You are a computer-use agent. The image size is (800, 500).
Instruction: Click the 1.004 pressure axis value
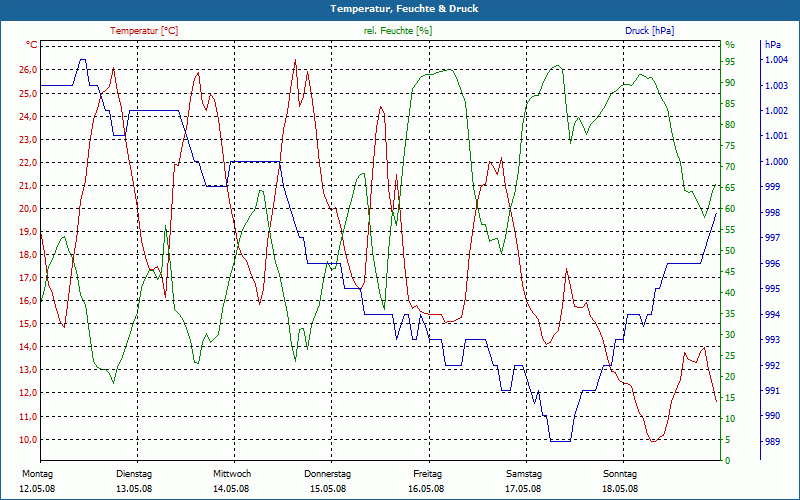pyautogui.click(x=776, y=60)
